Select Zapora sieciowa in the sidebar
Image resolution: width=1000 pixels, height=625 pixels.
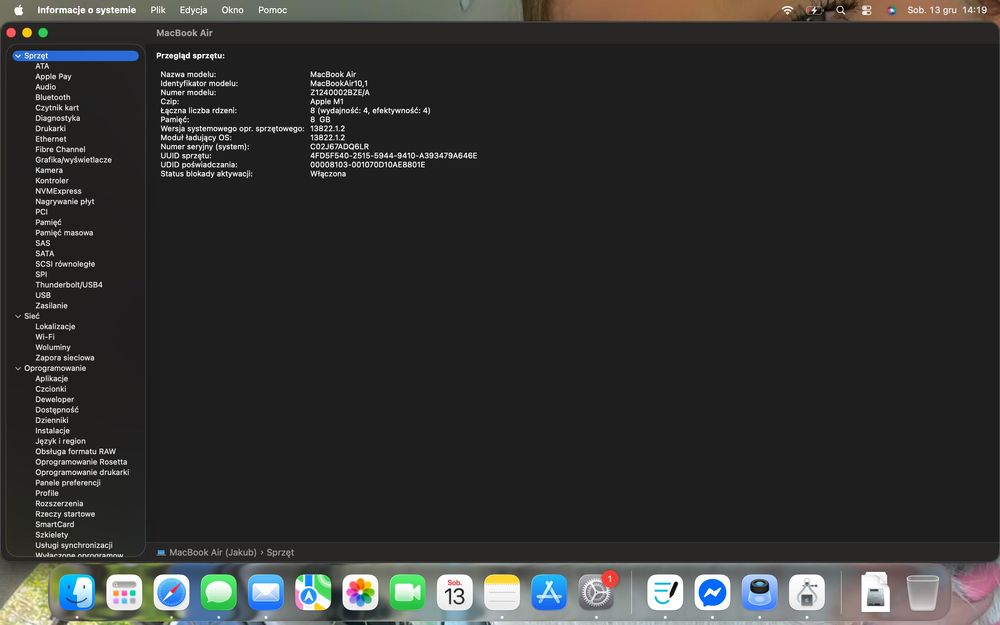pyautogui.click(x=64, y=358)
